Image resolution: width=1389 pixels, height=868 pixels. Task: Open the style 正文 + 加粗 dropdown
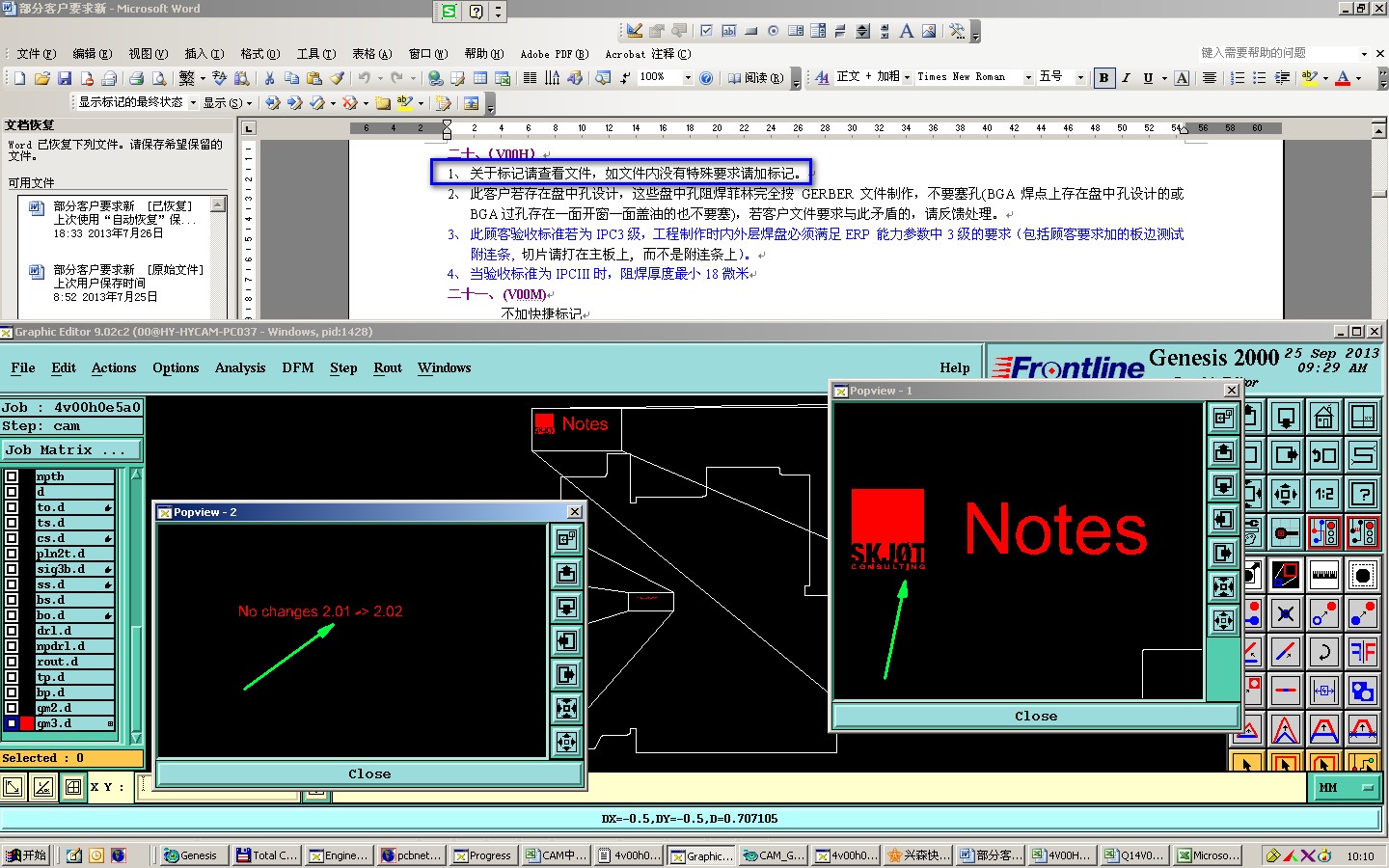(907, 78)
